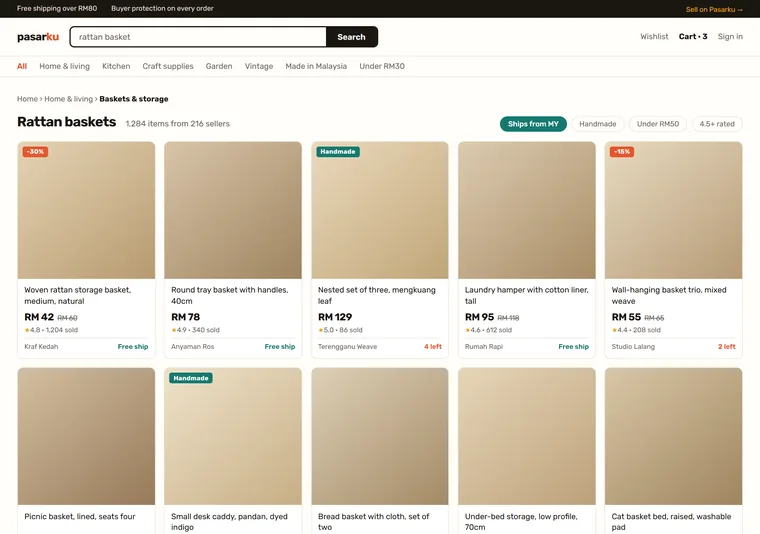Visit seller Anyaman Ros
This screenshot has width=760, height=534.
[x=192, y=347]
